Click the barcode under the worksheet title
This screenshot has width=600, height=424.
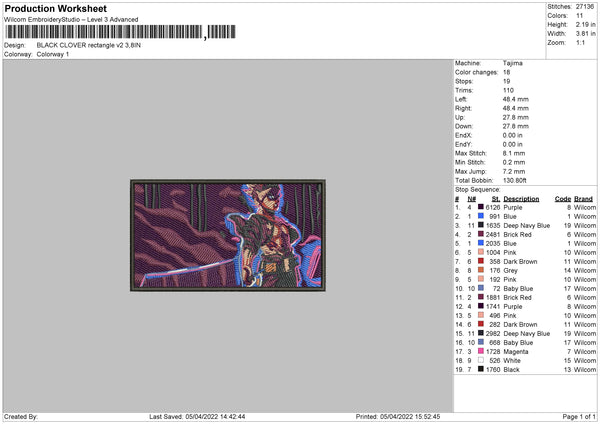(120, 32)
